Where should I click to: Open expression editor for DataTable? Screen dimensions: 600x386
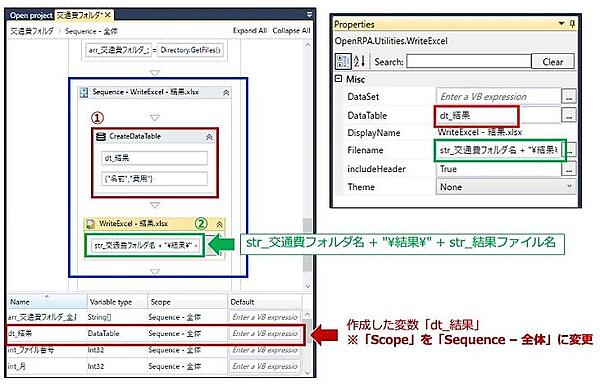coord(569,115)
